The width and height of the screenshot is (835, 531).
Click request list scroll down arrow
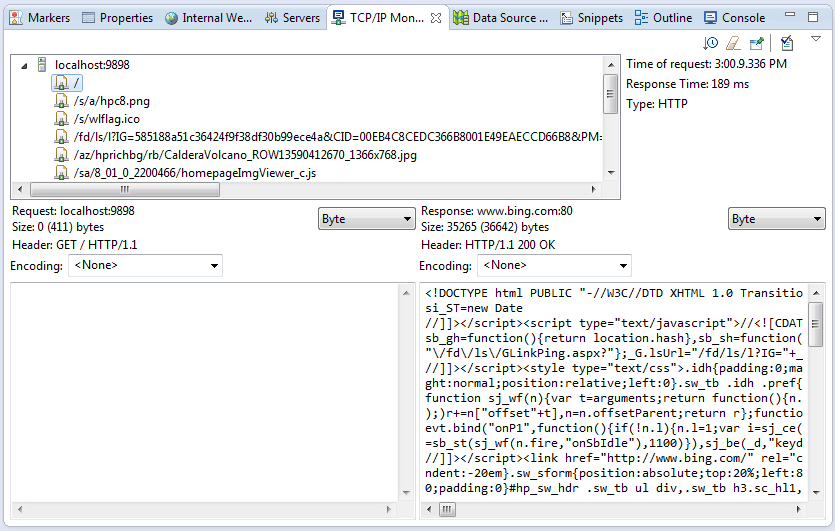coord(611,173)
